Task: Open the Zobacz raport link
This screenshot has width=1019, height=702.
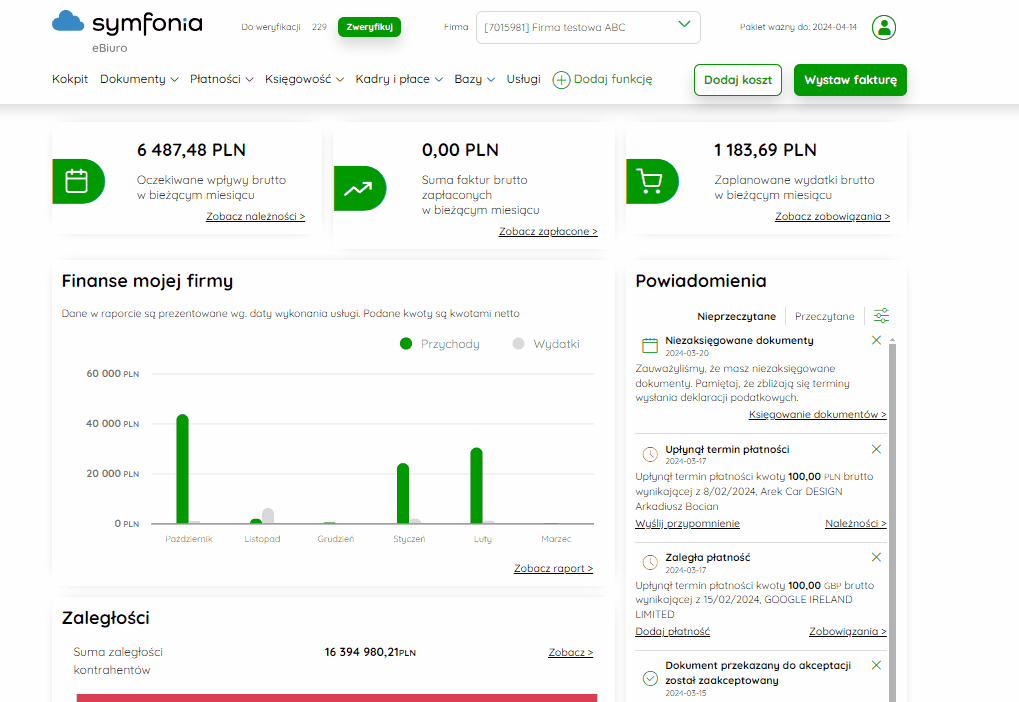Action: [553, 568]
